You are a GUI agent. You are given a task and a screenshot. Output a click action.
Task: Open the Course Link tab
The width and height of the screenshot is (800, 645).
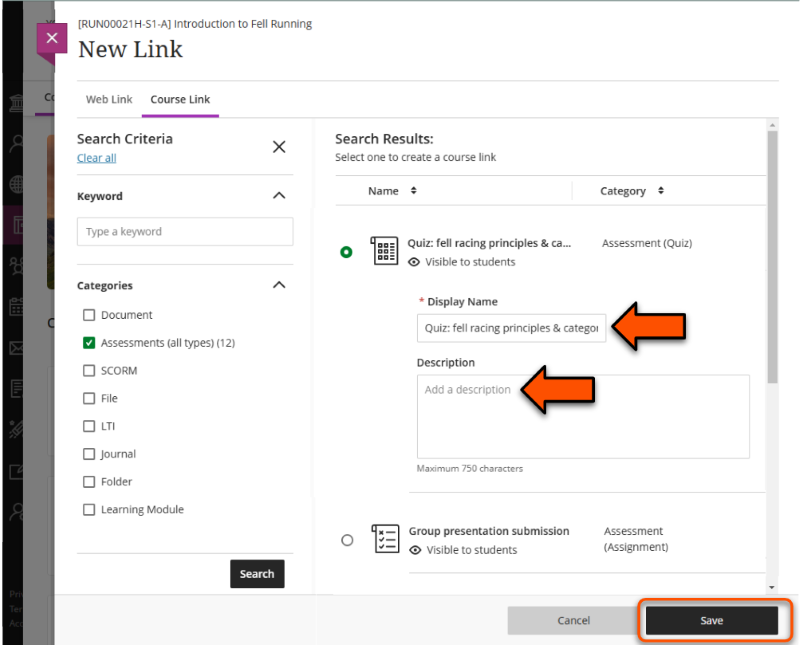pyautogui.click(x=180, y=100)
